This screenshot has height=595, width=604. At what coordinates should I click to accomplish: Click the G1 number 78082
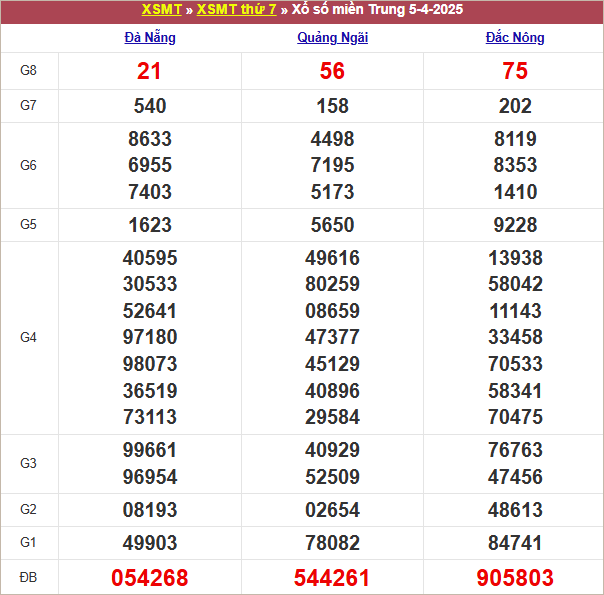[332, 543]
